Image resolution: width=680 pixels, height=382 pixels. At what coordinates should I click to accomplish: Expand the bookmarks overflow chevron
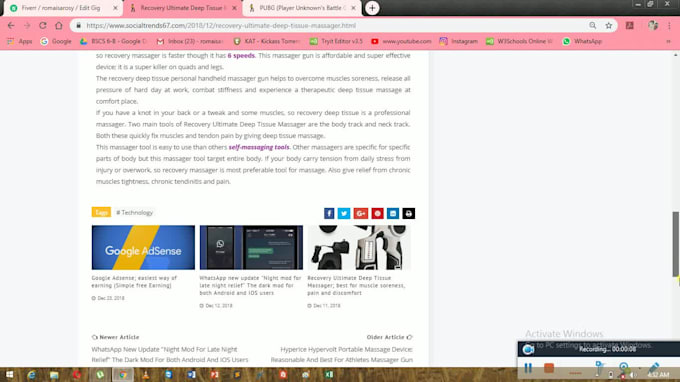(x=668, y=41)
